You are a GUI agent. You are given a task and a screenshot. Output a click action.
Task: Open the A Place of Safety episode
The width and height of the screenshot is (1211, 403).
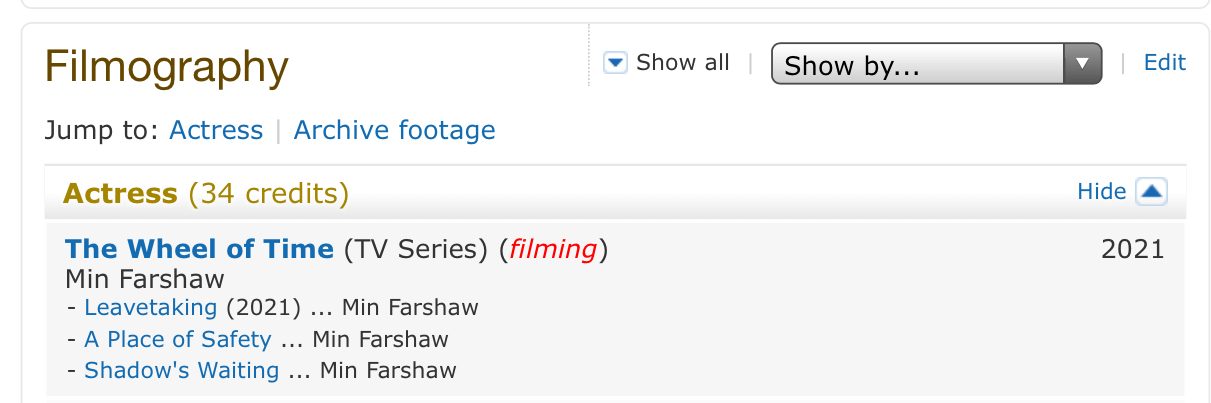pyautogui.click(x=178, y=339)
